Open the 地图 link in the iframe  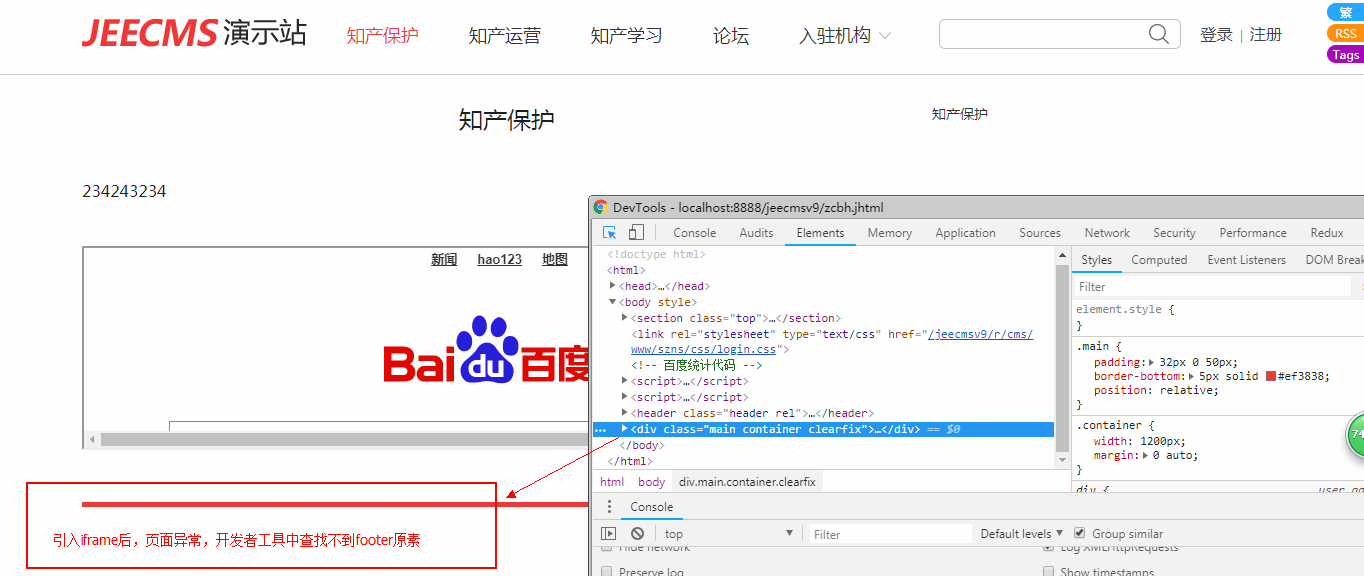click(555, 259)
